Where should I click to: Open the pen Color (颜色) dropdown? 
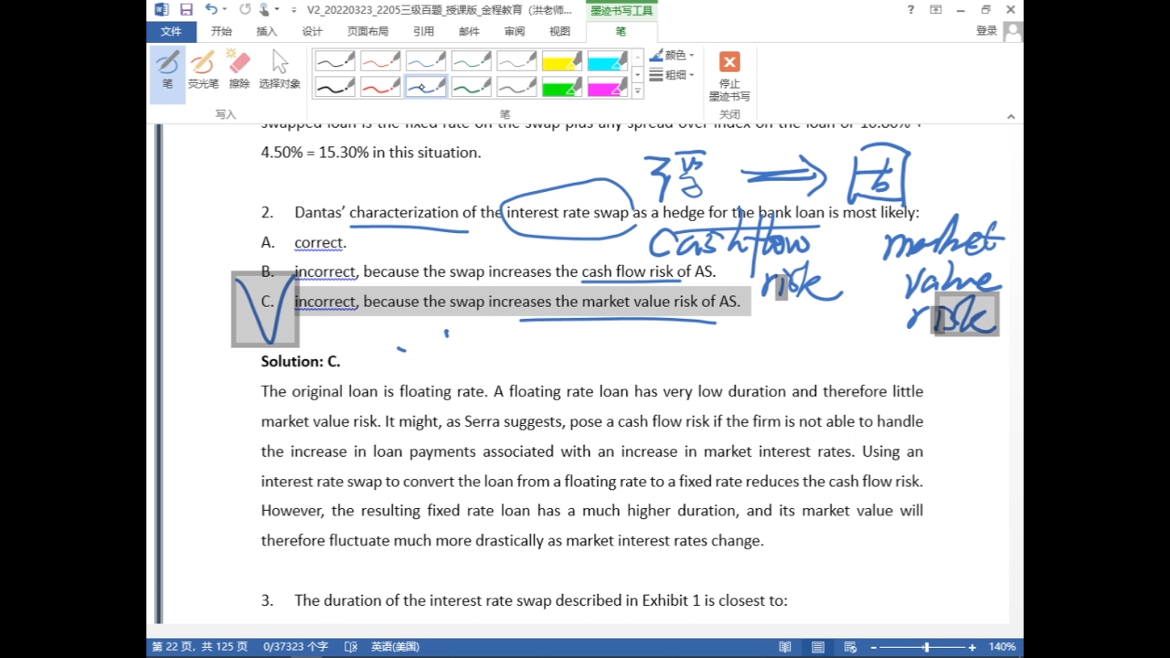click(673, 55)
